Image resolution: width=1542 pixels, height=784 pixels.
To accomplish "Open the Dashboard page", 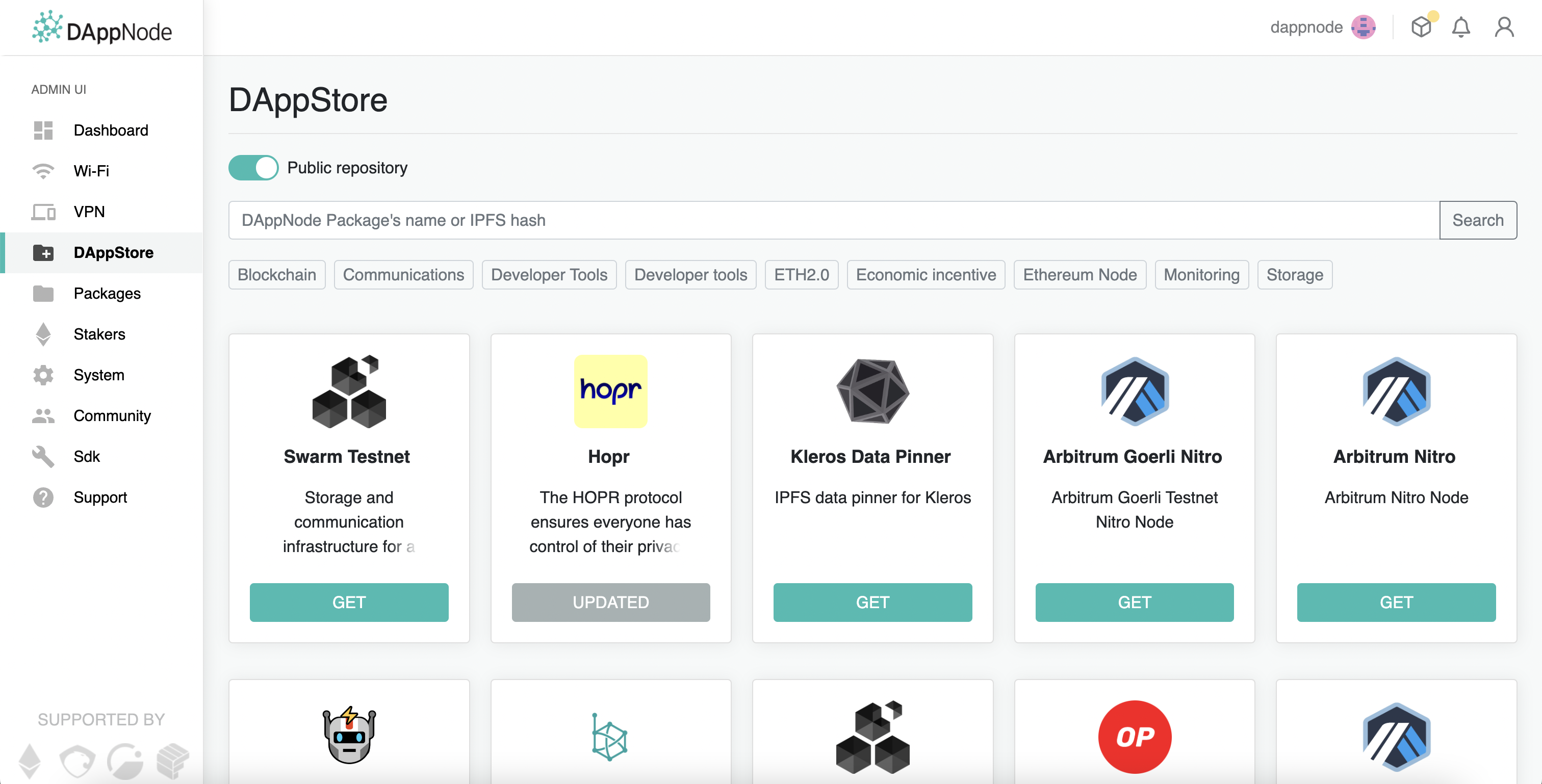I will (101, 130).
